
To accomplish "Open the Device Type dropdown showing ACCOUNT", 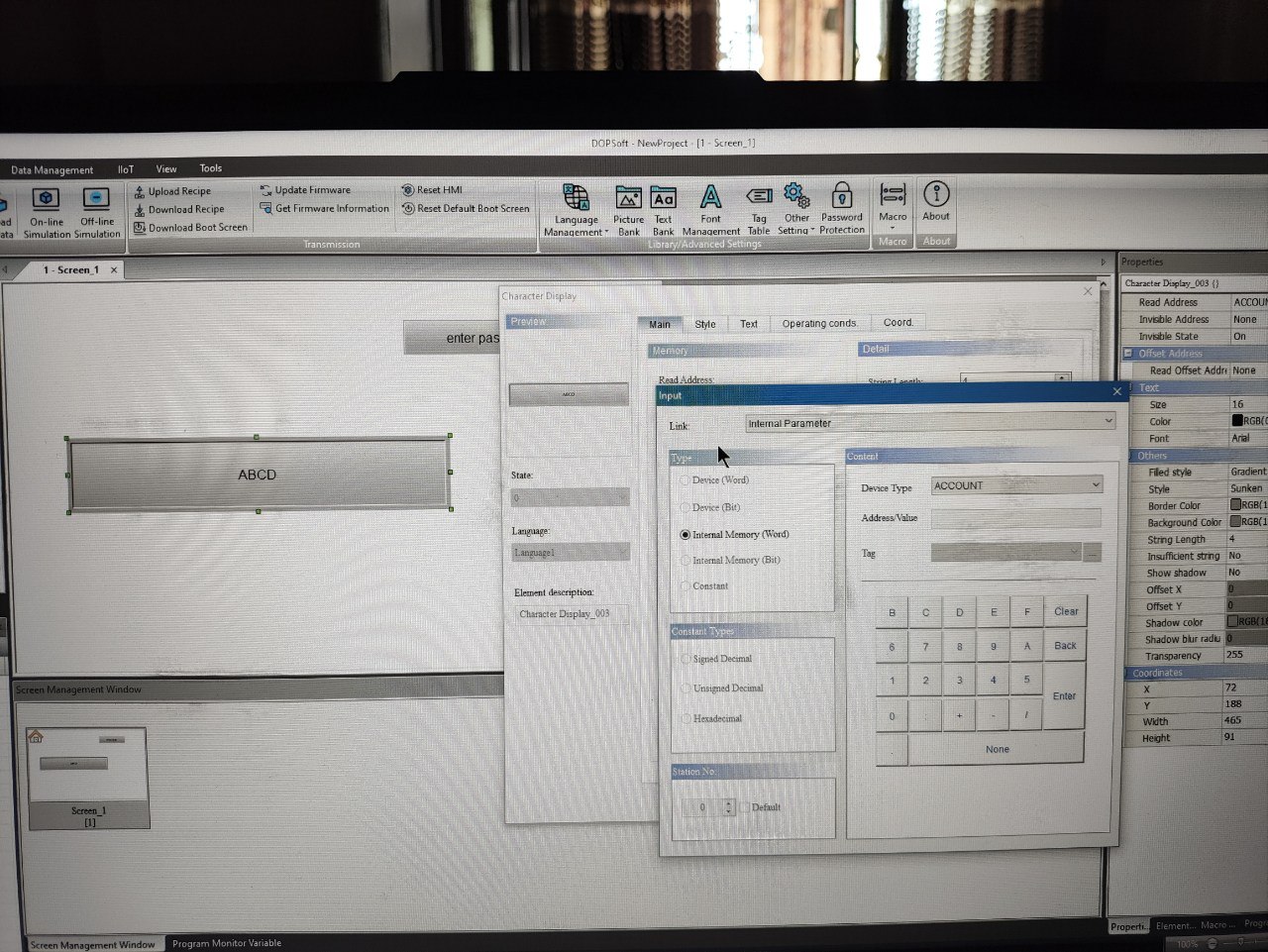I will coord(1016,485).
